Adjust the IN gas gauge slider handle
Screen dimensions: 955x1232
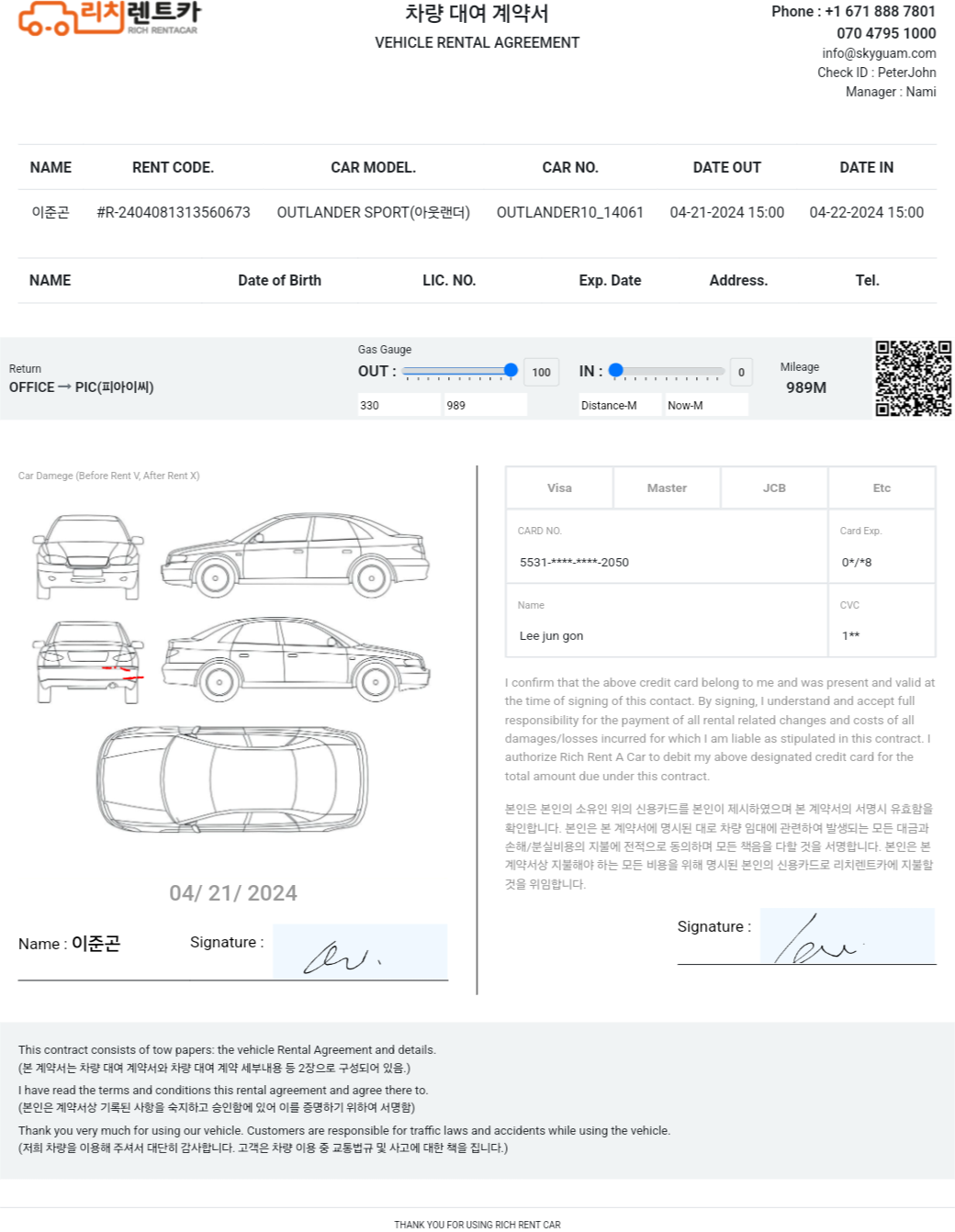[616, 370]
